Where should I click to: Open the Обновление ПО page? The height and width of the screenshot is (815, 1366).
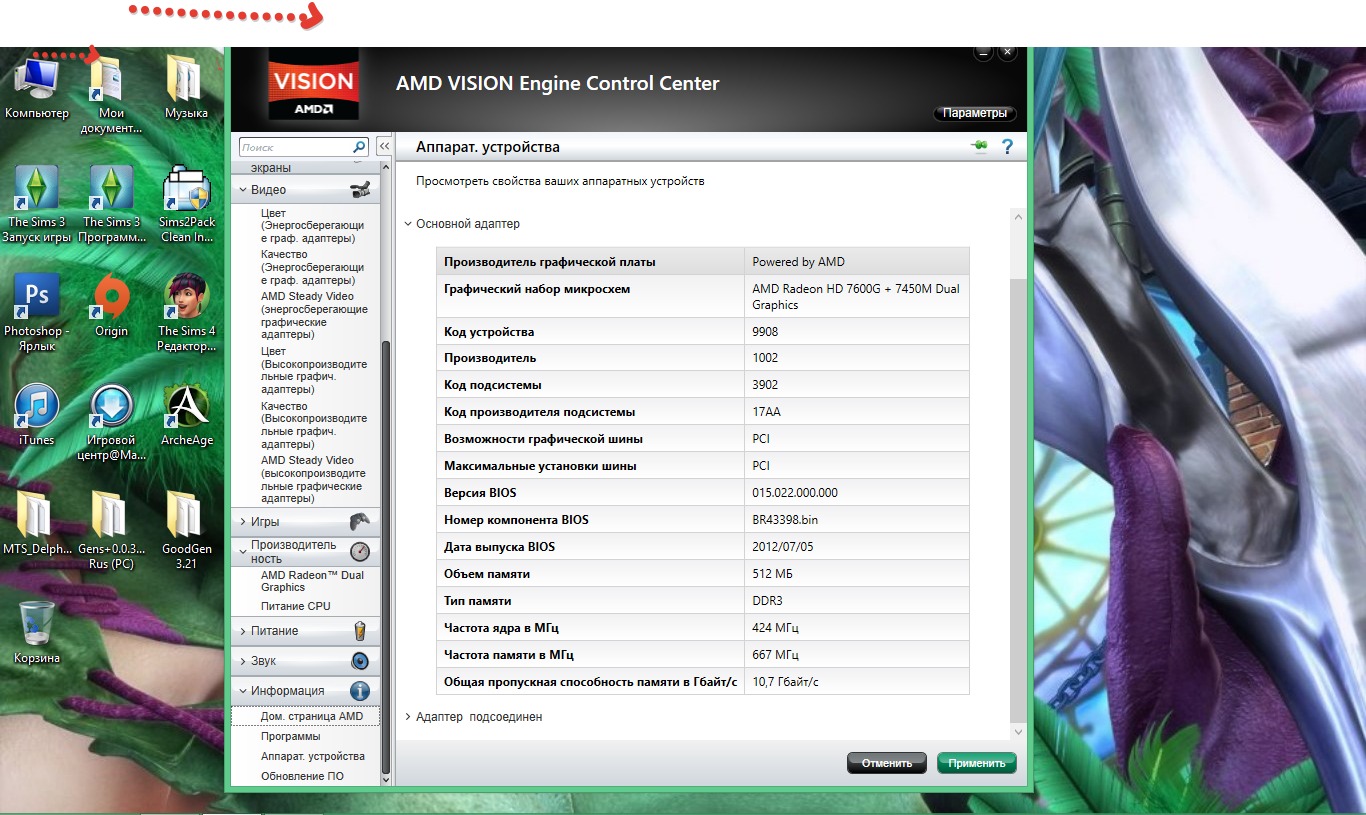point(302,776)
